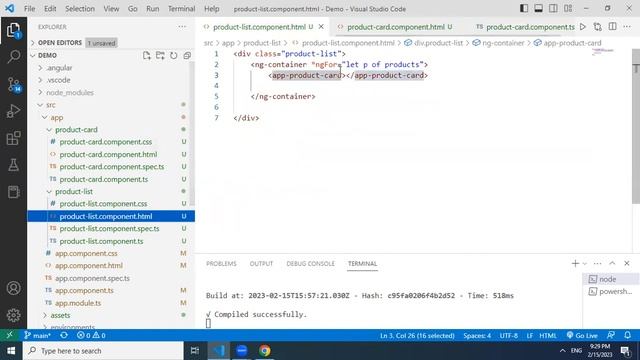Toggle the primary side bar layout icon

(x=524, y=9)
